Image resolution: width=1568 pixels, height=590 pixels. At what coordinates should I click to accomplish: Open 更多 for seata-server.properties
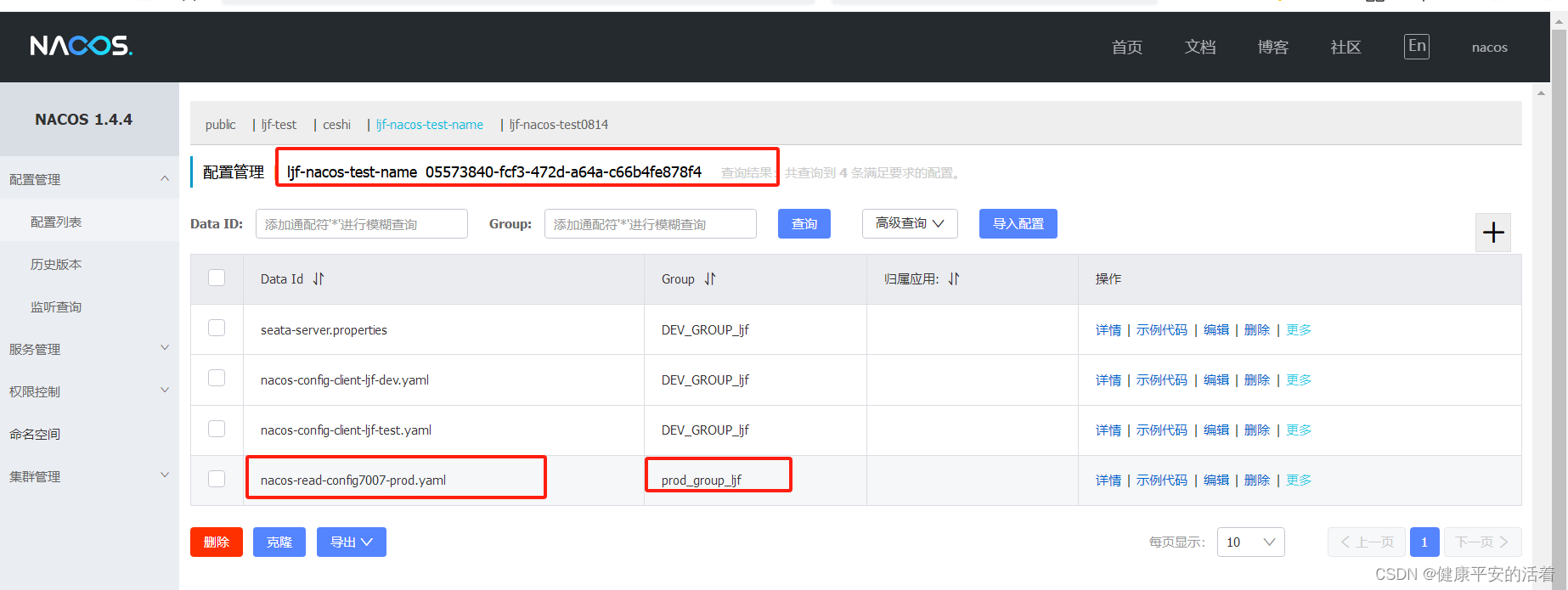(x=1299, y=329)
